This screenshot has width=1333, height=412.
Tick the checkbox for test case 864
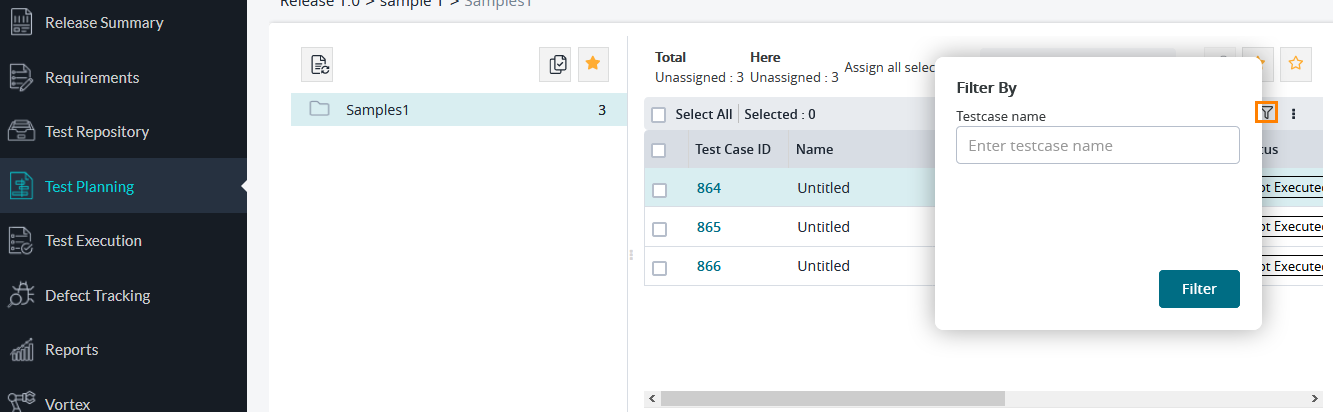tap(659, 189)
